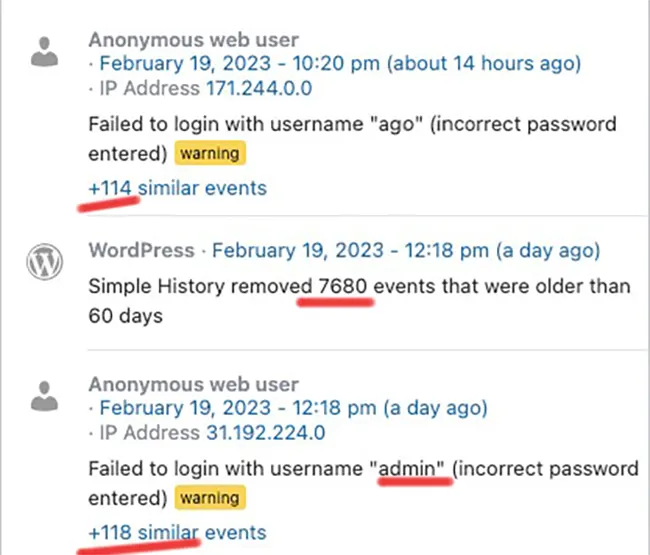Click the "WordPress" initiator name
Screen dimensions: 650x555
coord(141,250)
